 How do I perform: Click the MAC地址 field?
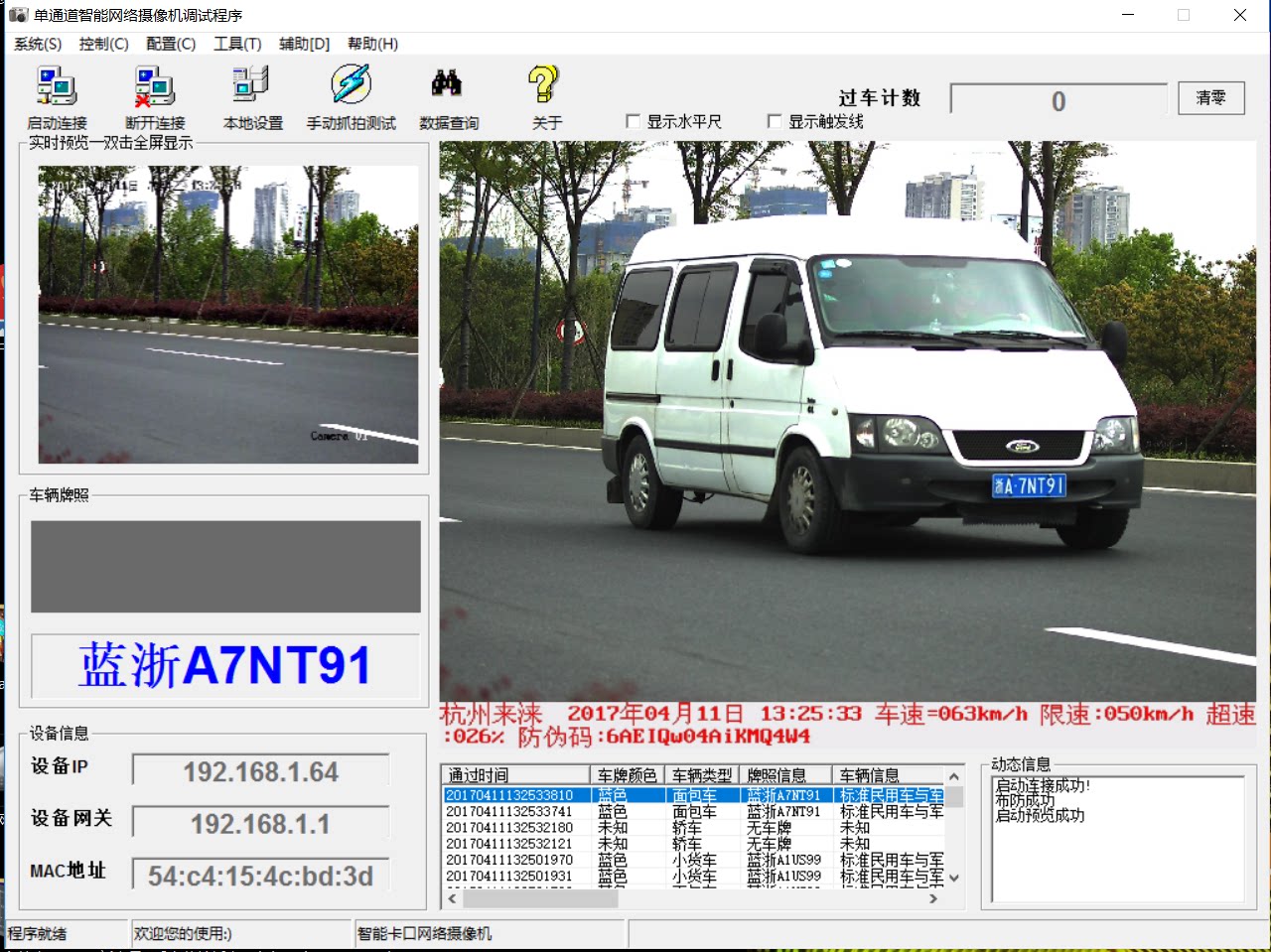pyautogui.click(x=260, y=876)
